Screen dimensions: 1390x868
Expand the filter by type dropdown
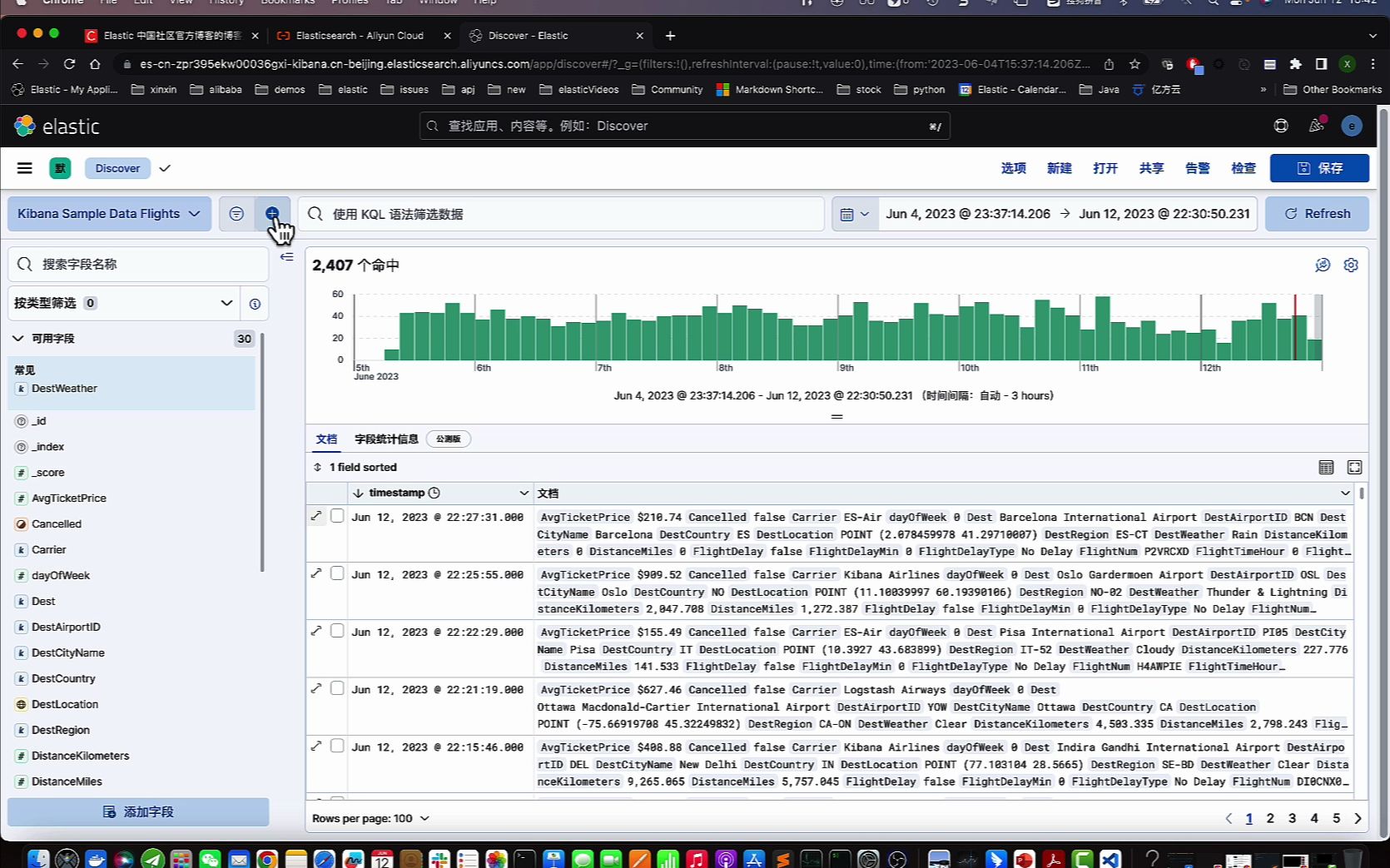click(123, 304)
